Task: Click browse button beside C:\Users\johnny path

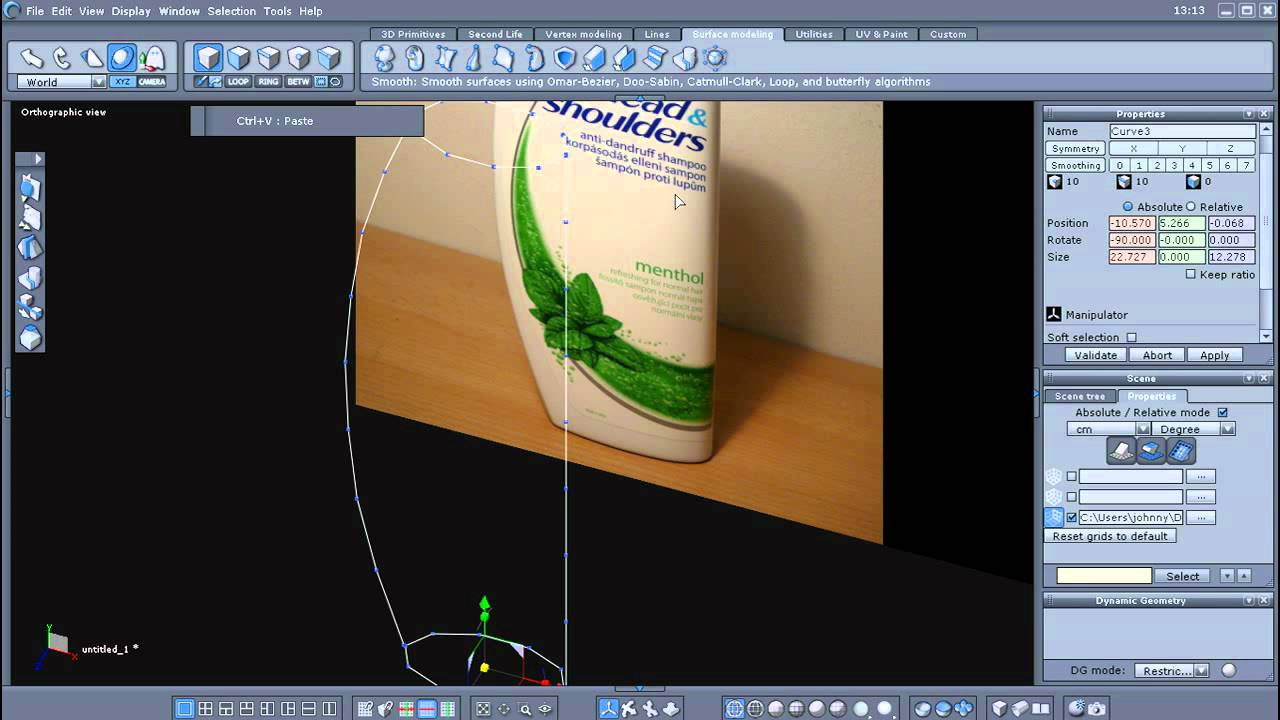Action: click(1200, 517)
